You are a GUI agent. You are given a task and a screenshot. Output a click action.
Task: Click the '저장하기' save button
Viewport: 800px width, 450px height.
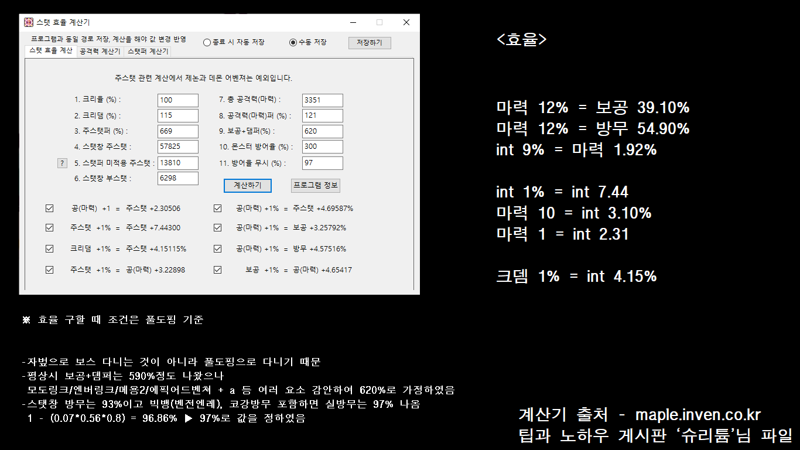(369, 43)
